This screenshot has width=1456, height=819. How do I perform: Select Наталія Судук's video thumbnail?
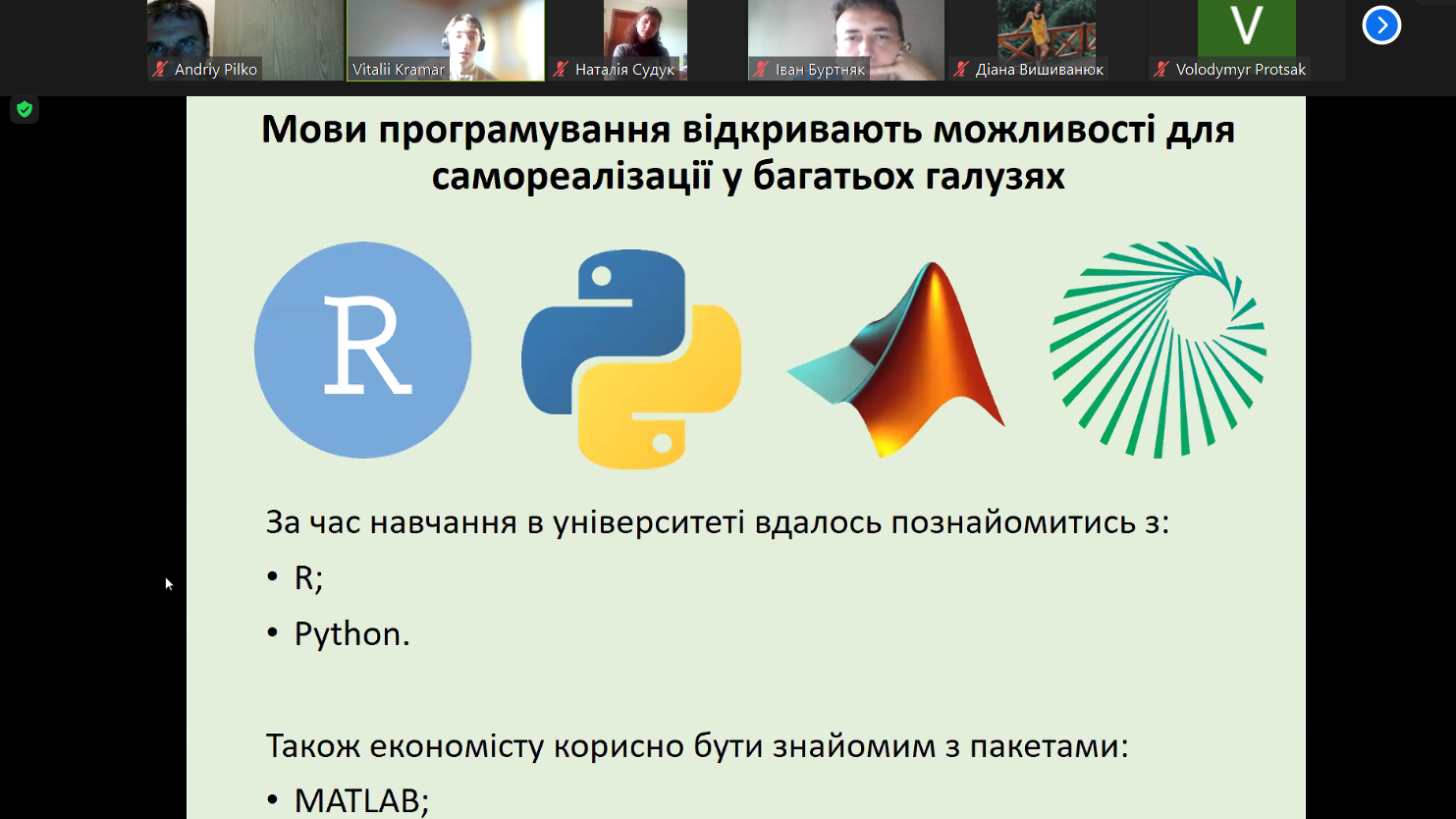[x=645, y=34]
